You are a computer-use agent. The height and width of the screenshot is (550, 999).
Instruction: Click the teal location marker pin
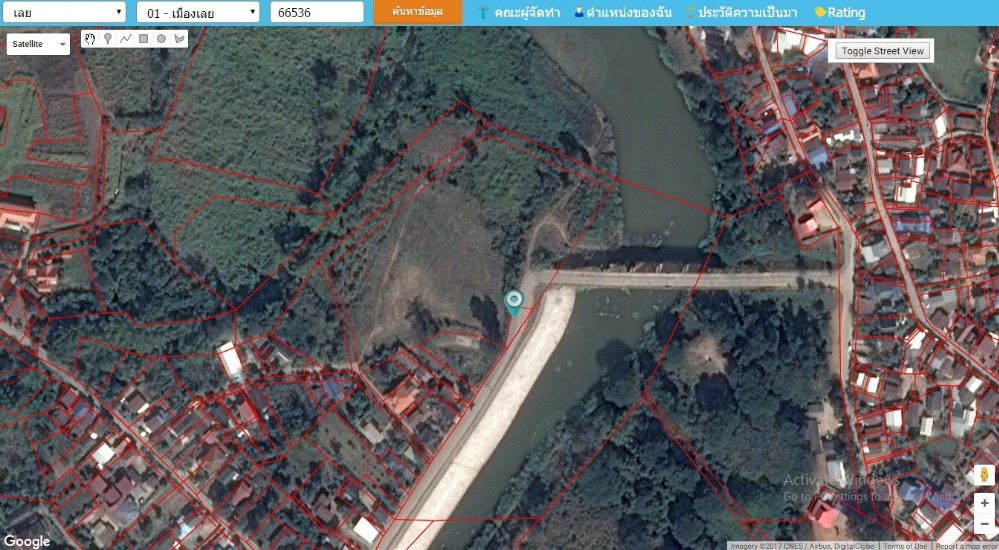[514, 302]
